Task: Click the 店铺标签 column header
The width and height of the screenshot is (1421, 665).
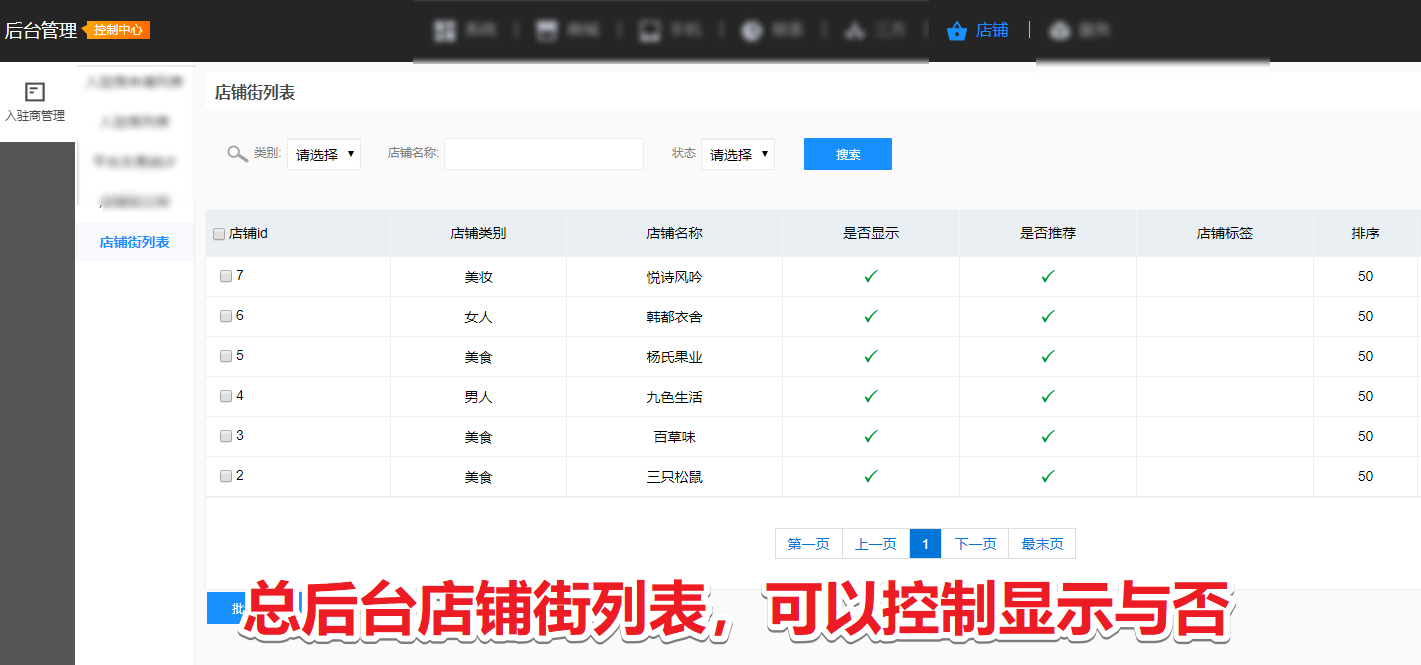Action: [1225, 233]
